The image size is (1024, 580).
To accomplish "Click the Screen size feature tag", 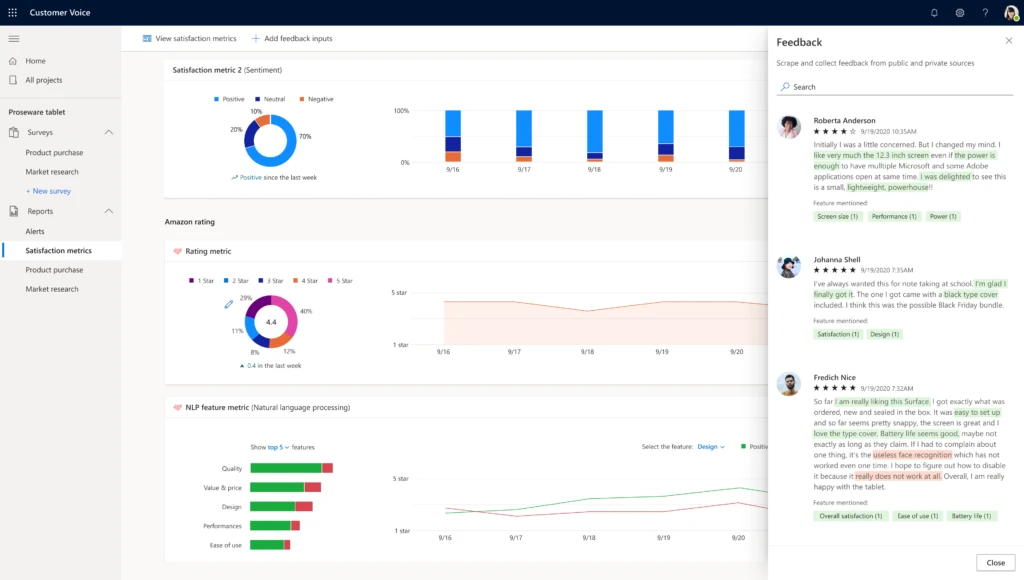I will click(x=837, y=216).
